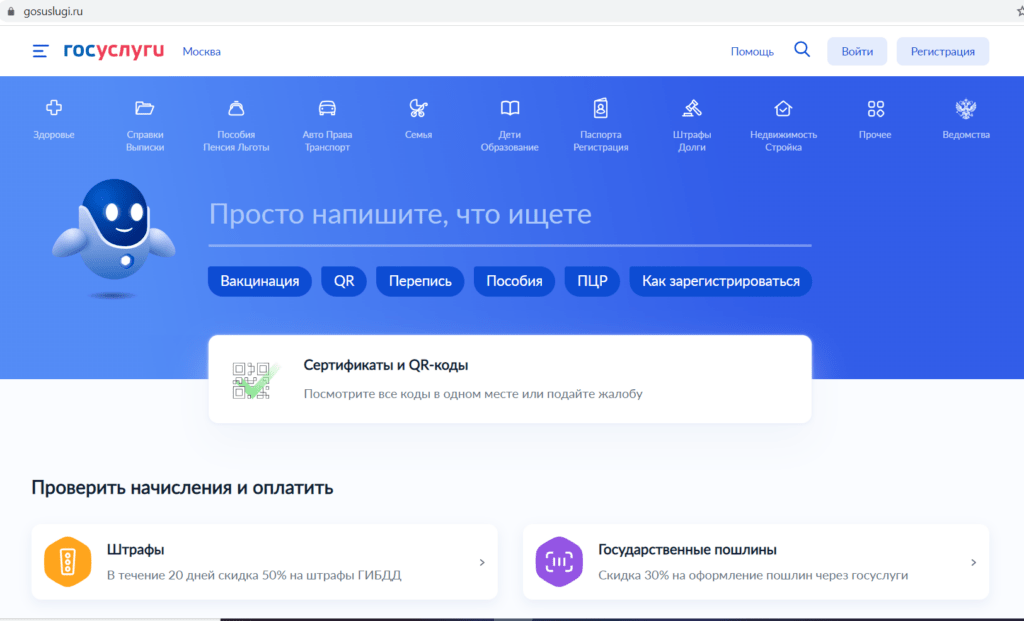
Task: Click the Войти button
Action: coord(857,52)
